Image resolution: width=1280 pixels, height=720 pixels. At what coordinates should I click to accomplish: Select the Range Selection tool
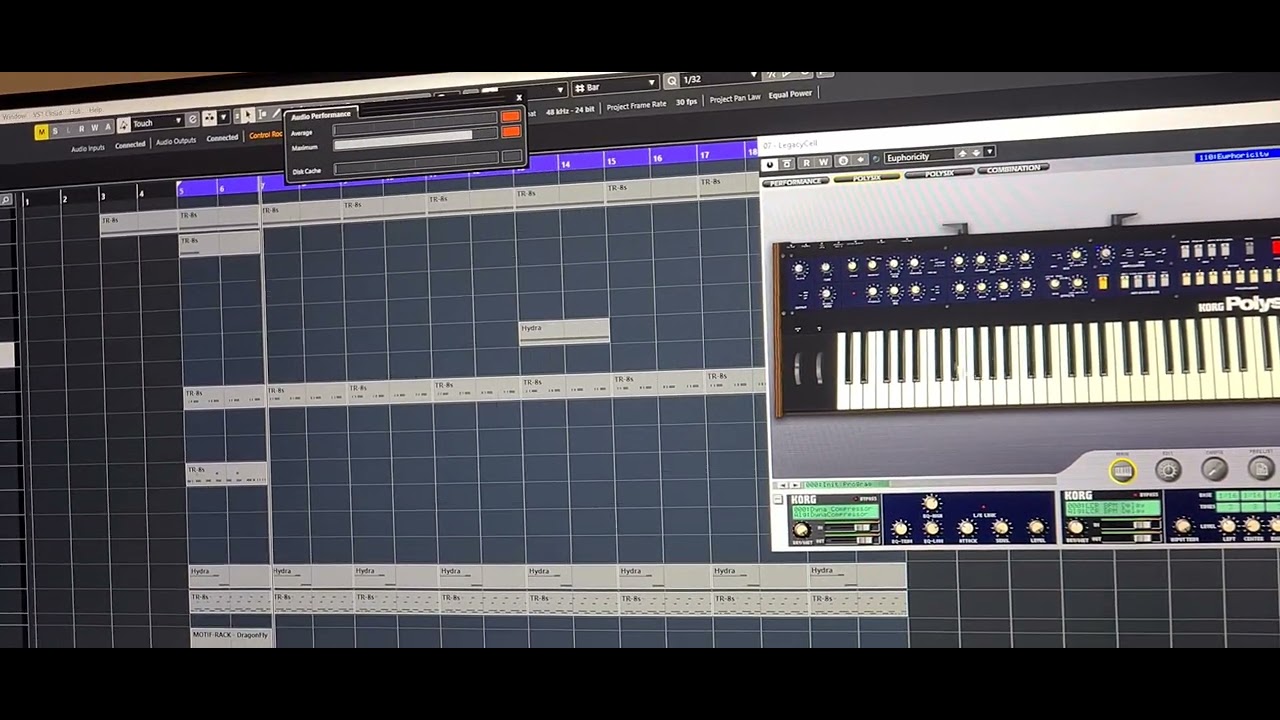pyautogui.click(x=262, y=115)
